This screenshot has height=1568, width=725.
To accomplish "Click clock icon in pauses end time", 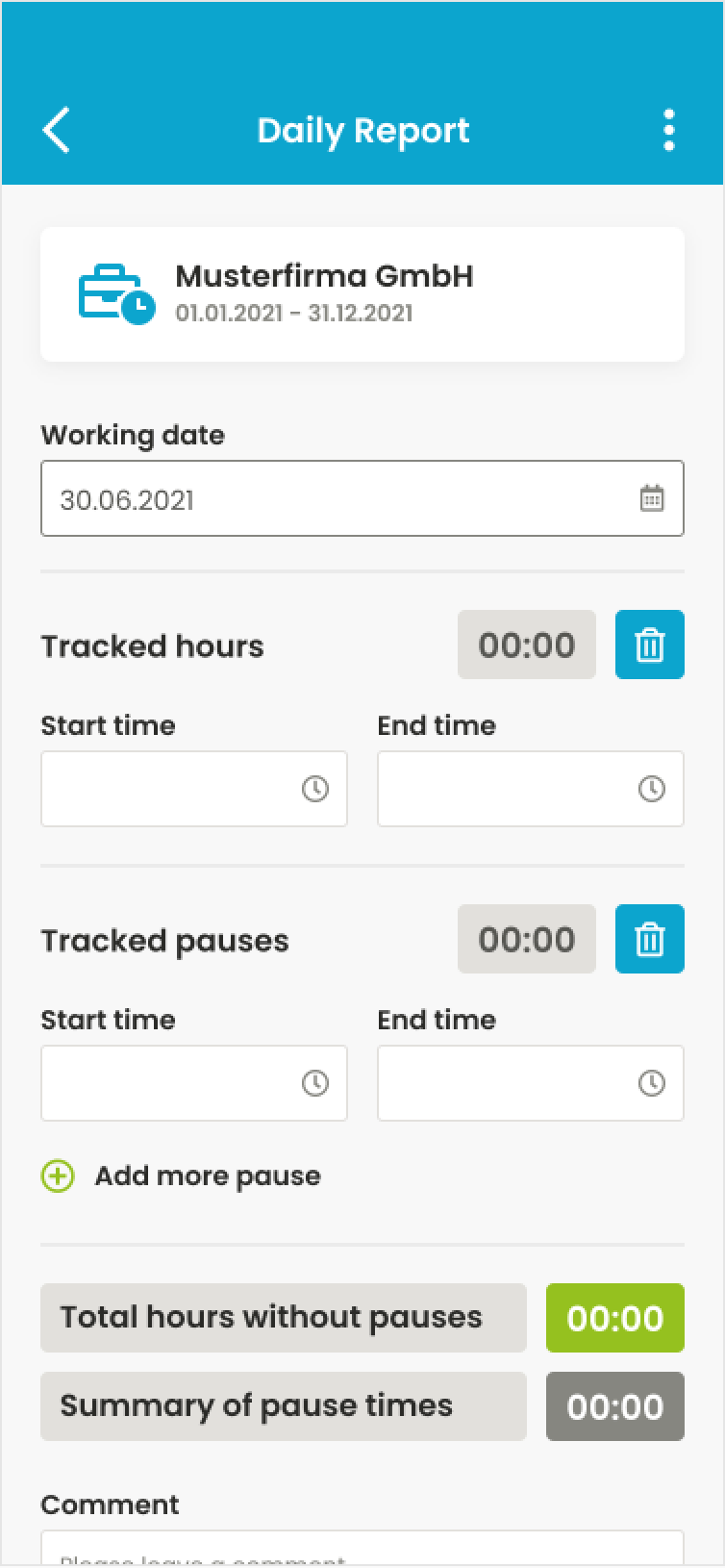I will (652, 1083).
